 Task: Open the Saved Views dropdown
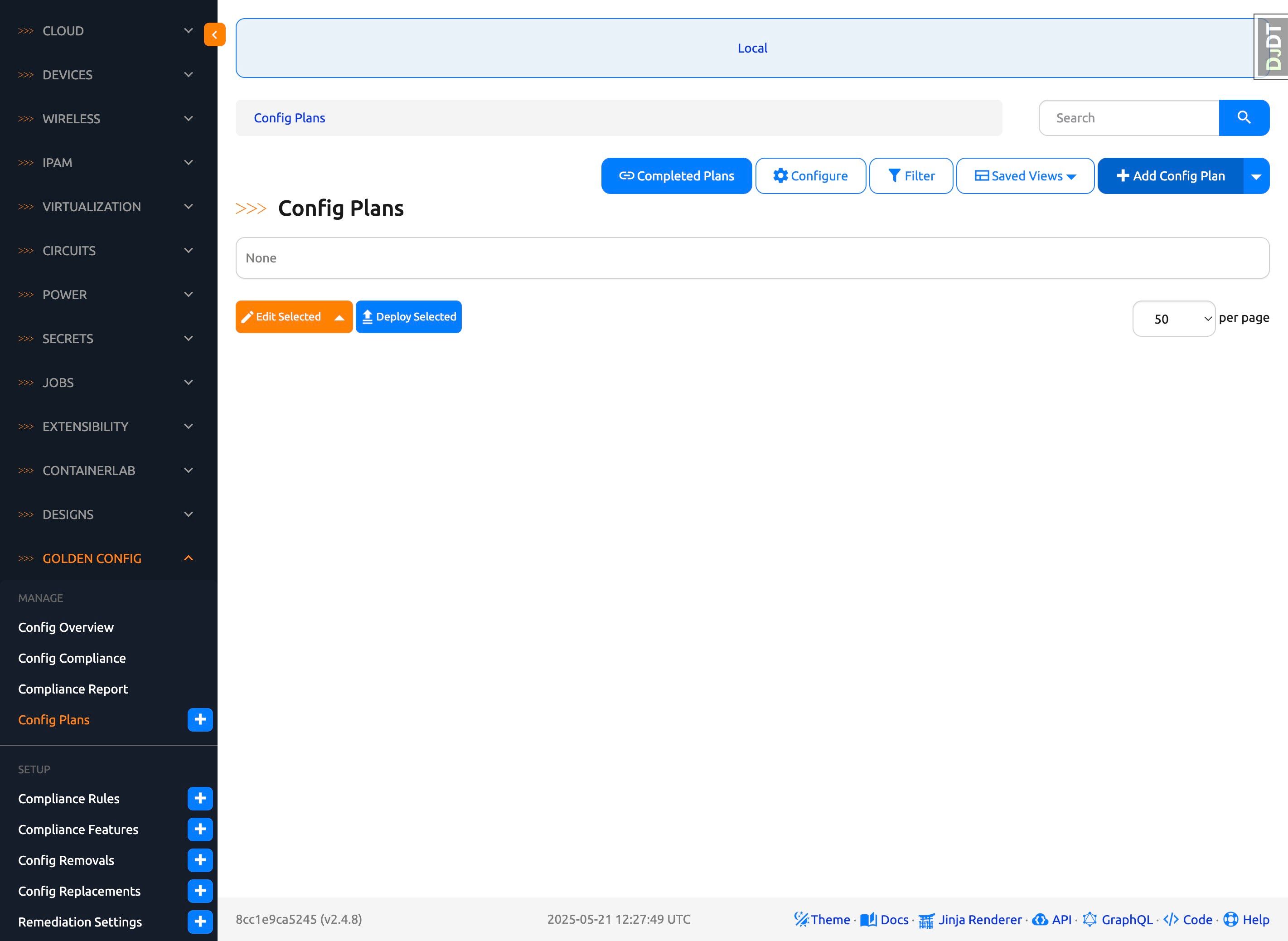click(x=1024, y=176)
